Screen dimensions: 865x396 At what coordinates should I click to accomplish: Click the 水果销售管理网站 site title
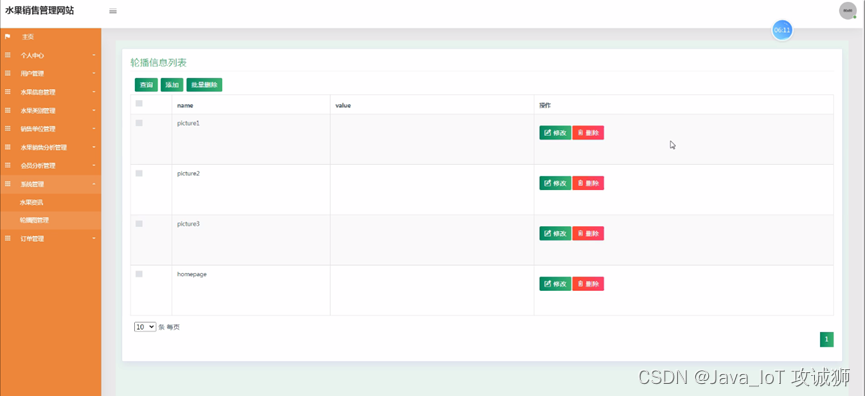point(40,10)
